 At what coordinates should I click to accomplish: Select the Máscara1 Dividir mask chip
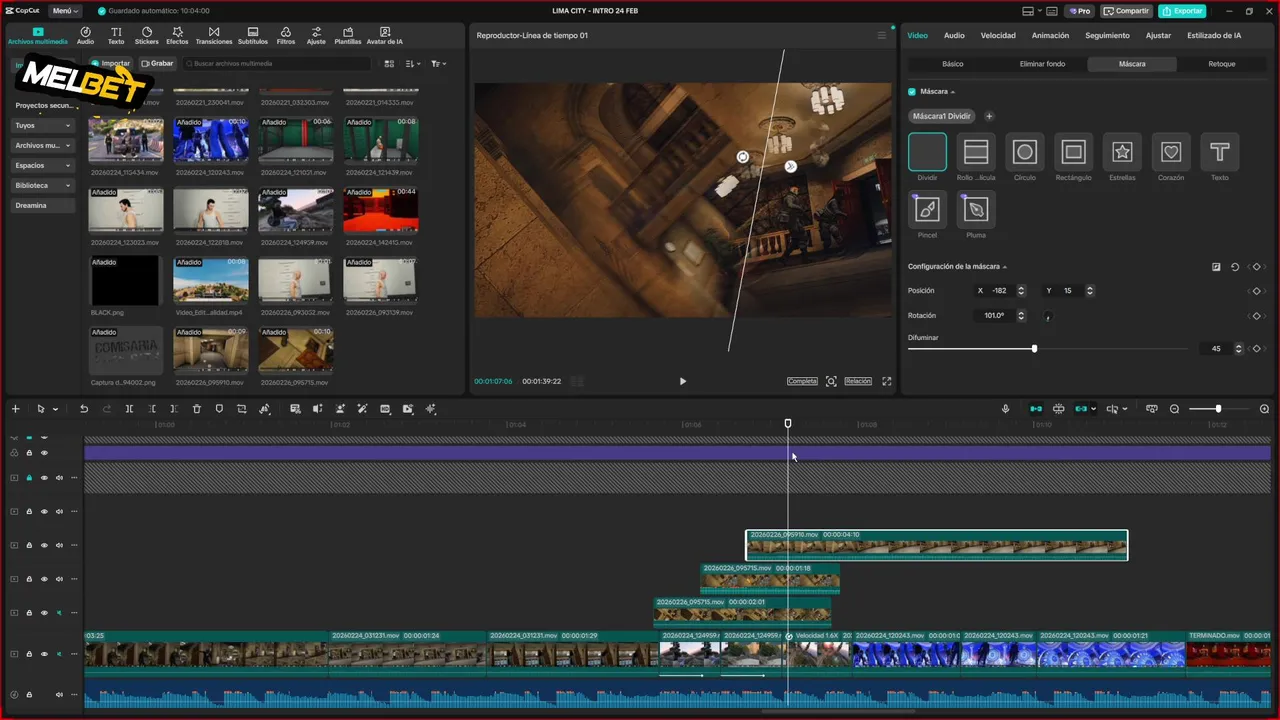pyautogui.click(x=942, y=116)
